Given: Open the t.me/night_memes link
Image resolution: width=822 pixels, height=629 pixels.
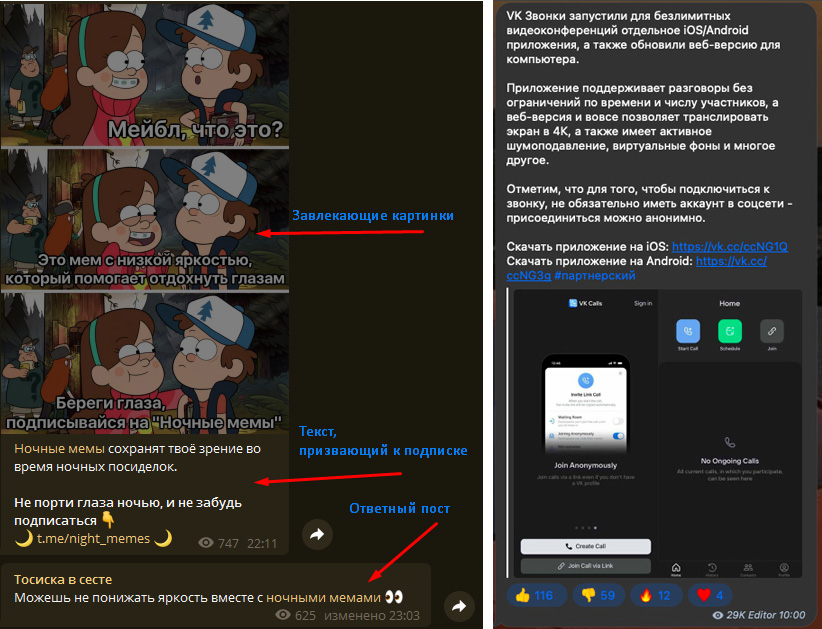Looking at the screenshot, I should (x=93, y=538).
